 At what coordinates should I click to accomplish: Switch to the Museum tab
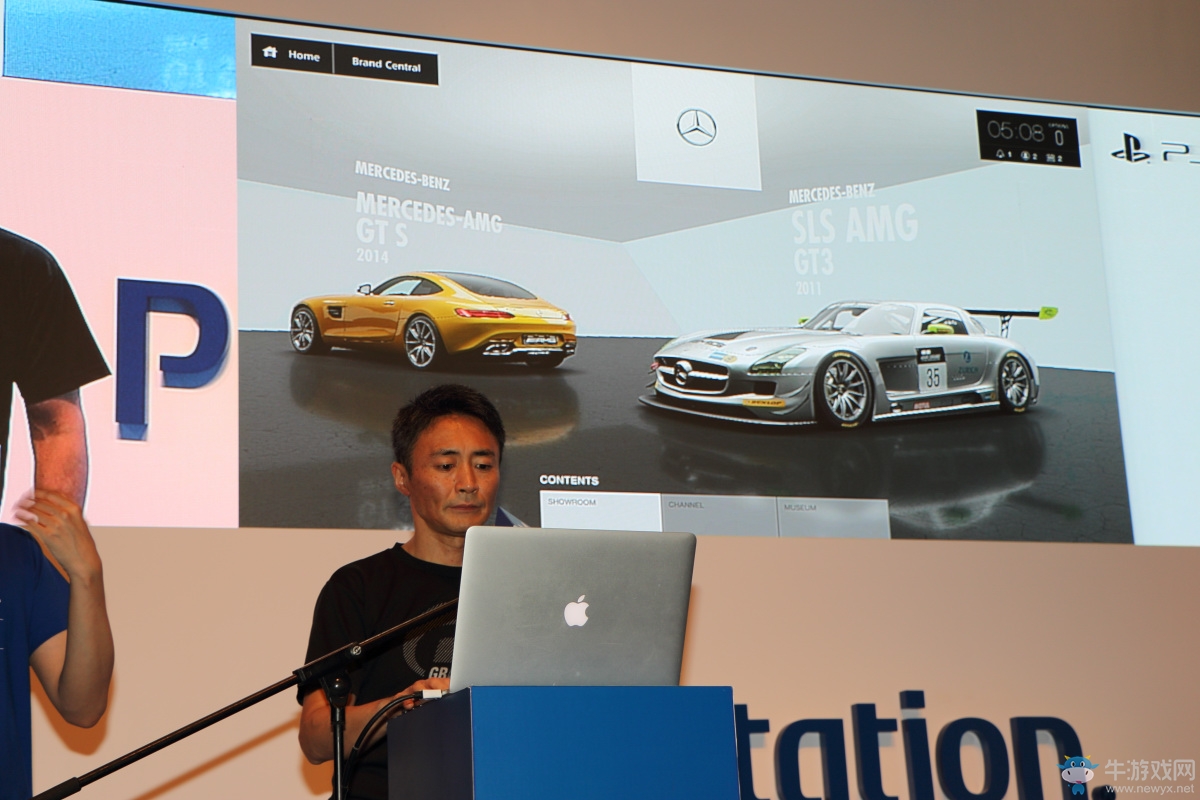click(833, 518)
